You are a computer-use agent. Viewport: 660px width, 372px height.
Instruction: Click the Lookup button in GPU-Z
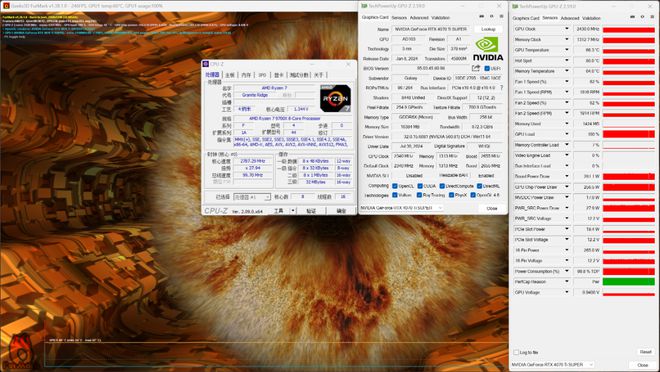click(x=488, y=29)
